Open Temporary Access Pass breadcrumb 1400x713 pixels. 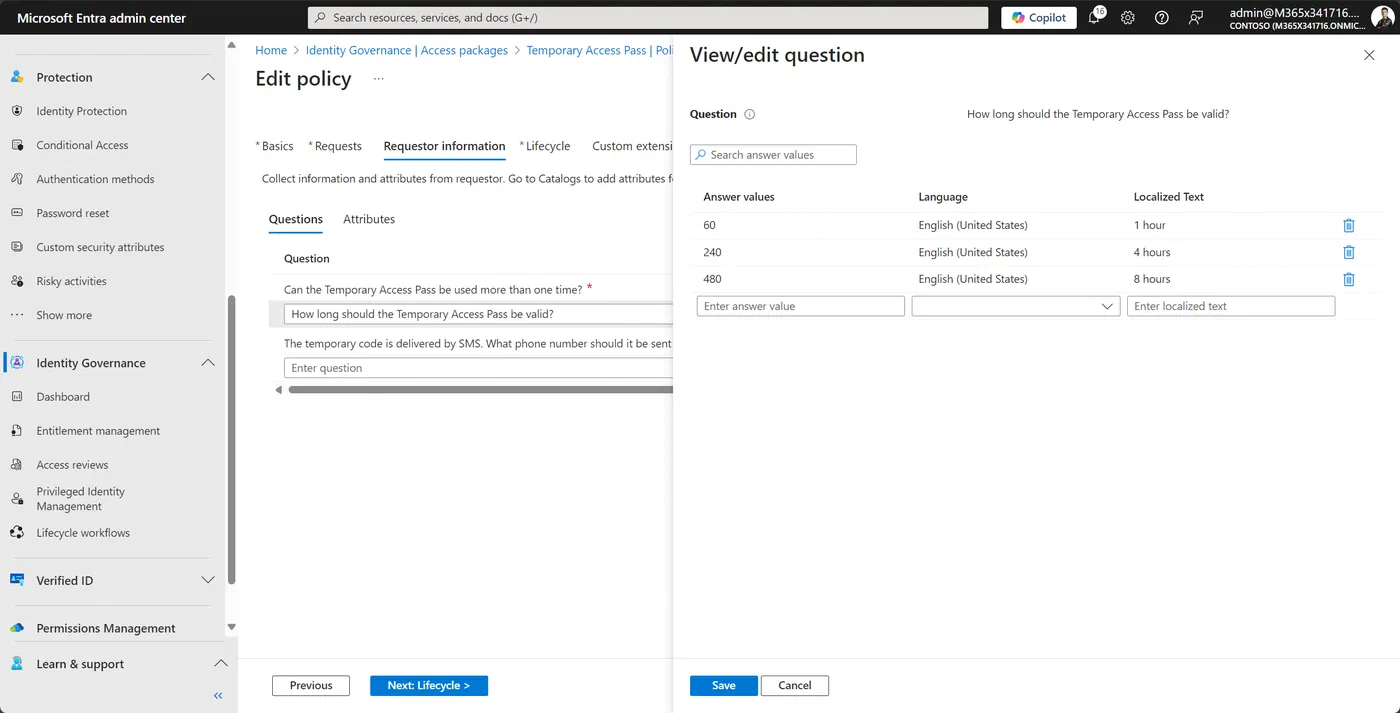(600, 50)
